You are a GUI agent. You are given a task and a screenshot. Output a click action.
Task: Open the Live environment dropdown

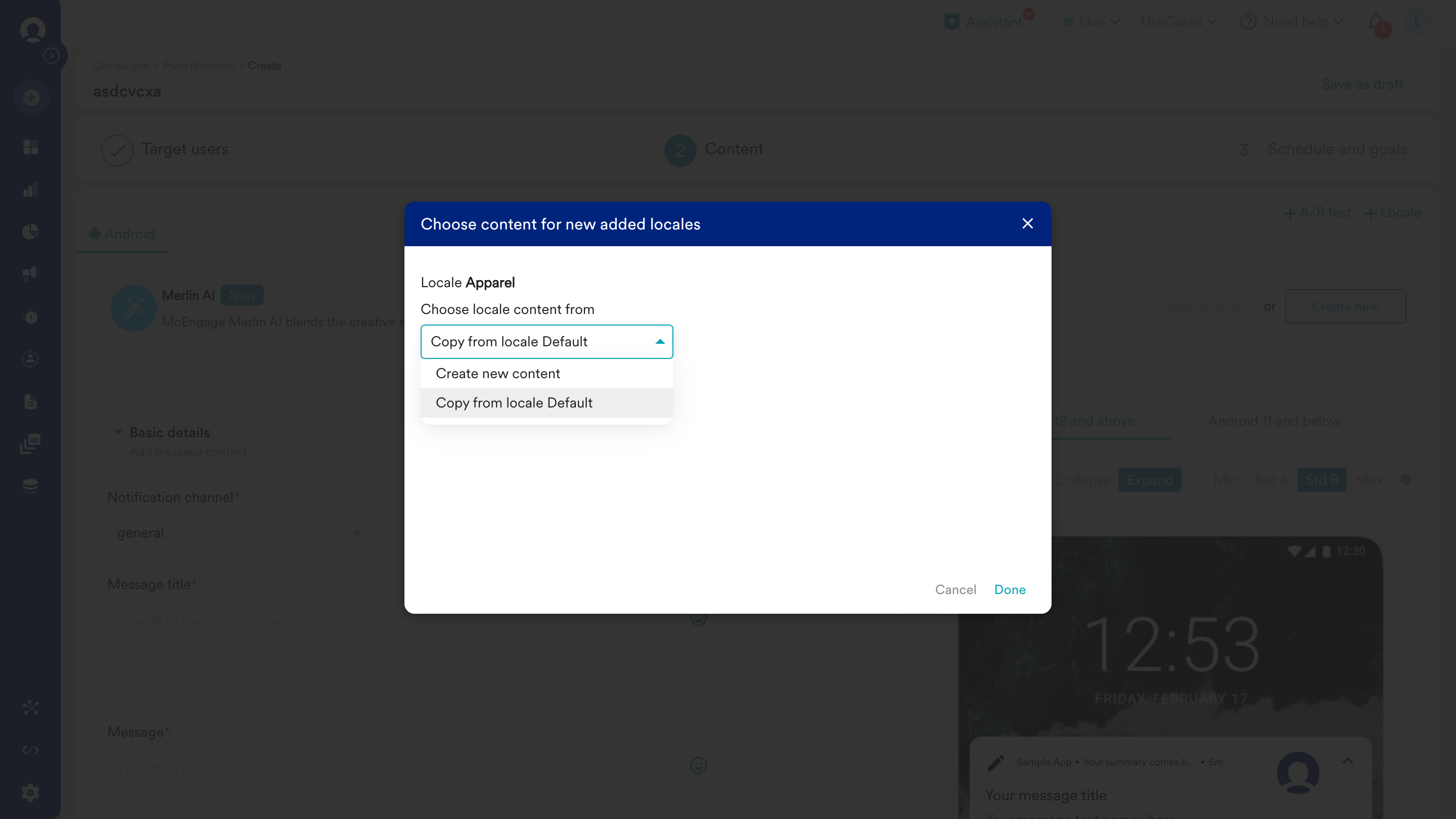[1091, 21]
